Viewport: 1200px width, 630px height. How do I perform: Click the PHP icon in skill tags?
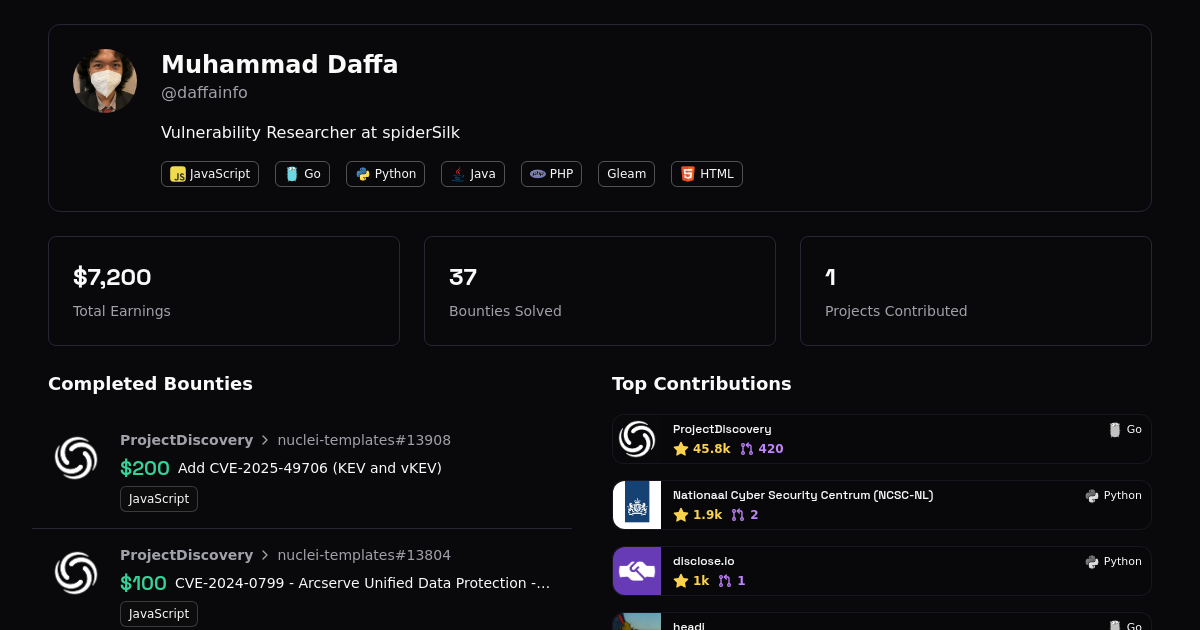point(538,174)
